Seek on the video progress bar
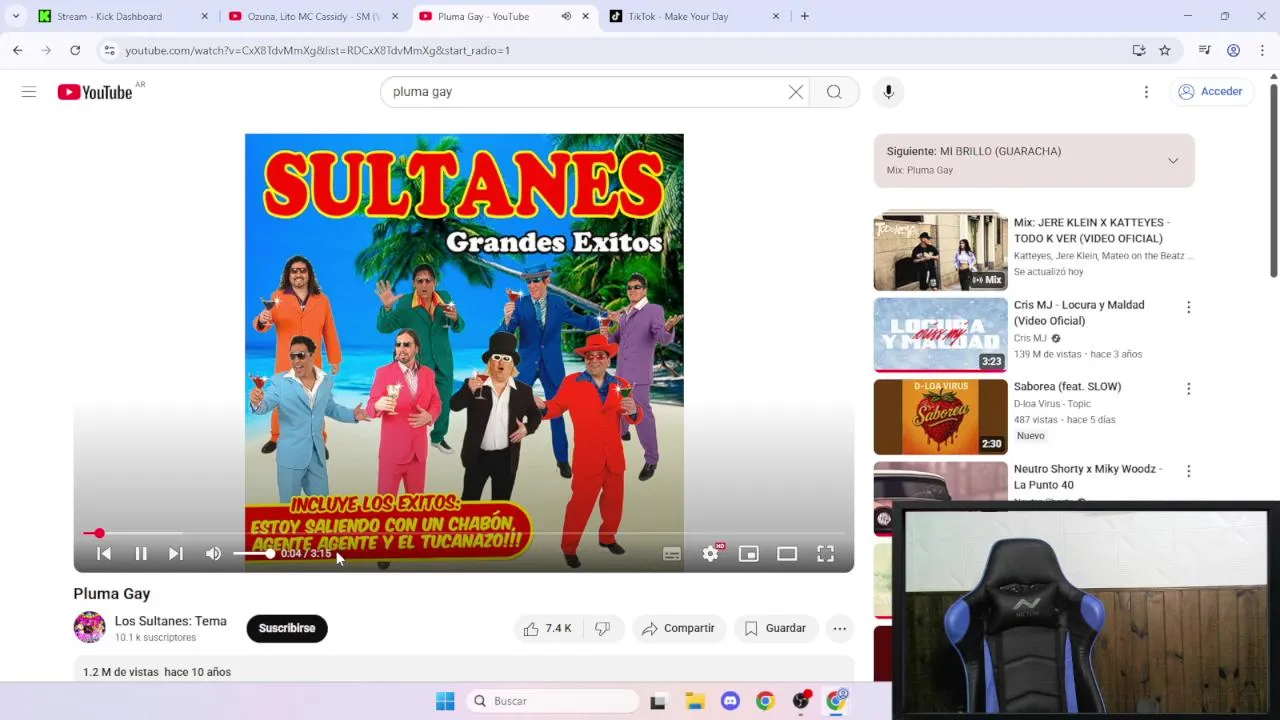Screen dimensions: 1280x720 (464, 533)
